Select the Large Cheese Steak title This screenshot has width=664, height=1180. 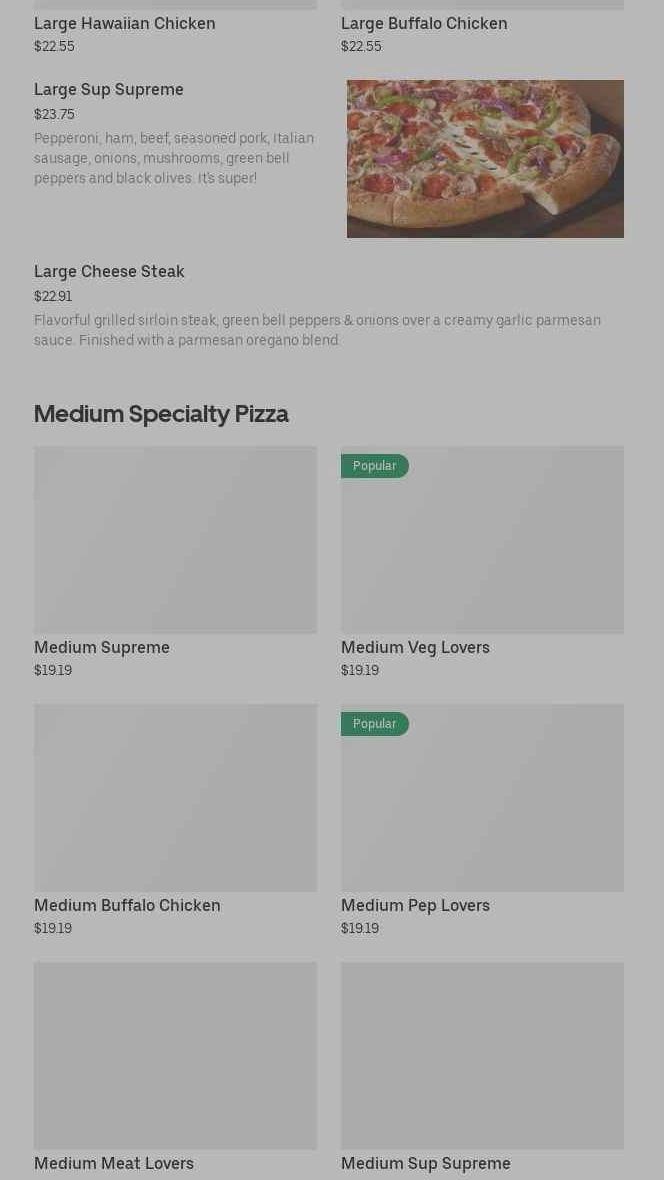109,272
